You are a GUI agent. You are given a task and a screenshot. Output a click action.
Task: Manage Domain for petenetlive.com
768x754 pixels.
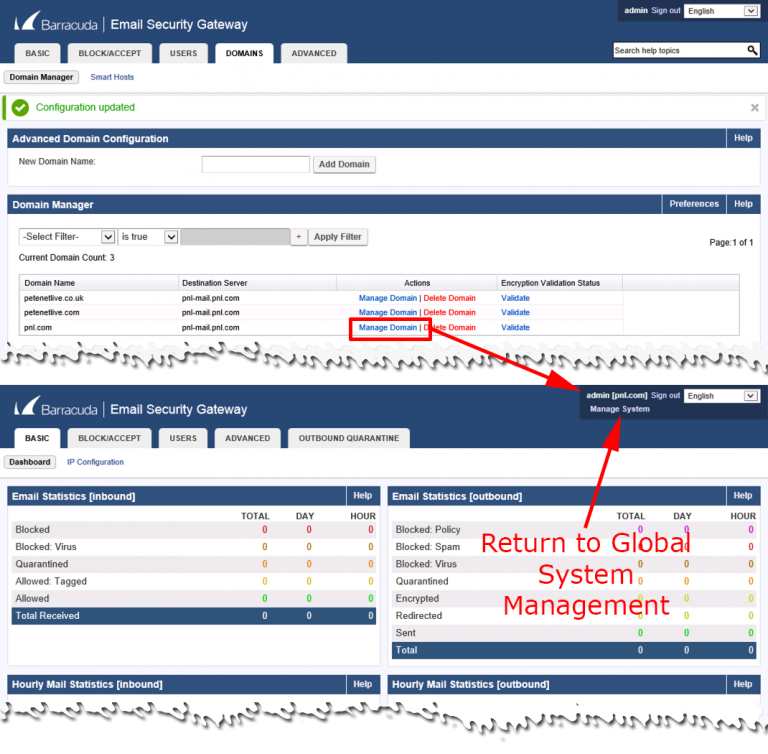(387, 313)
